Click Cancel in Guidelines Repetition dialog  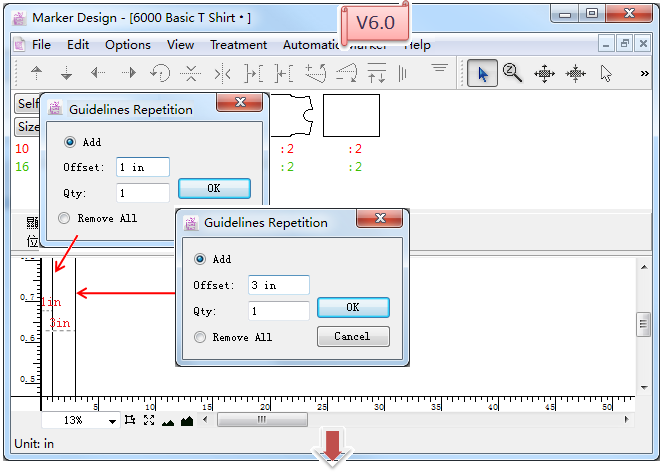coord(352,337)
